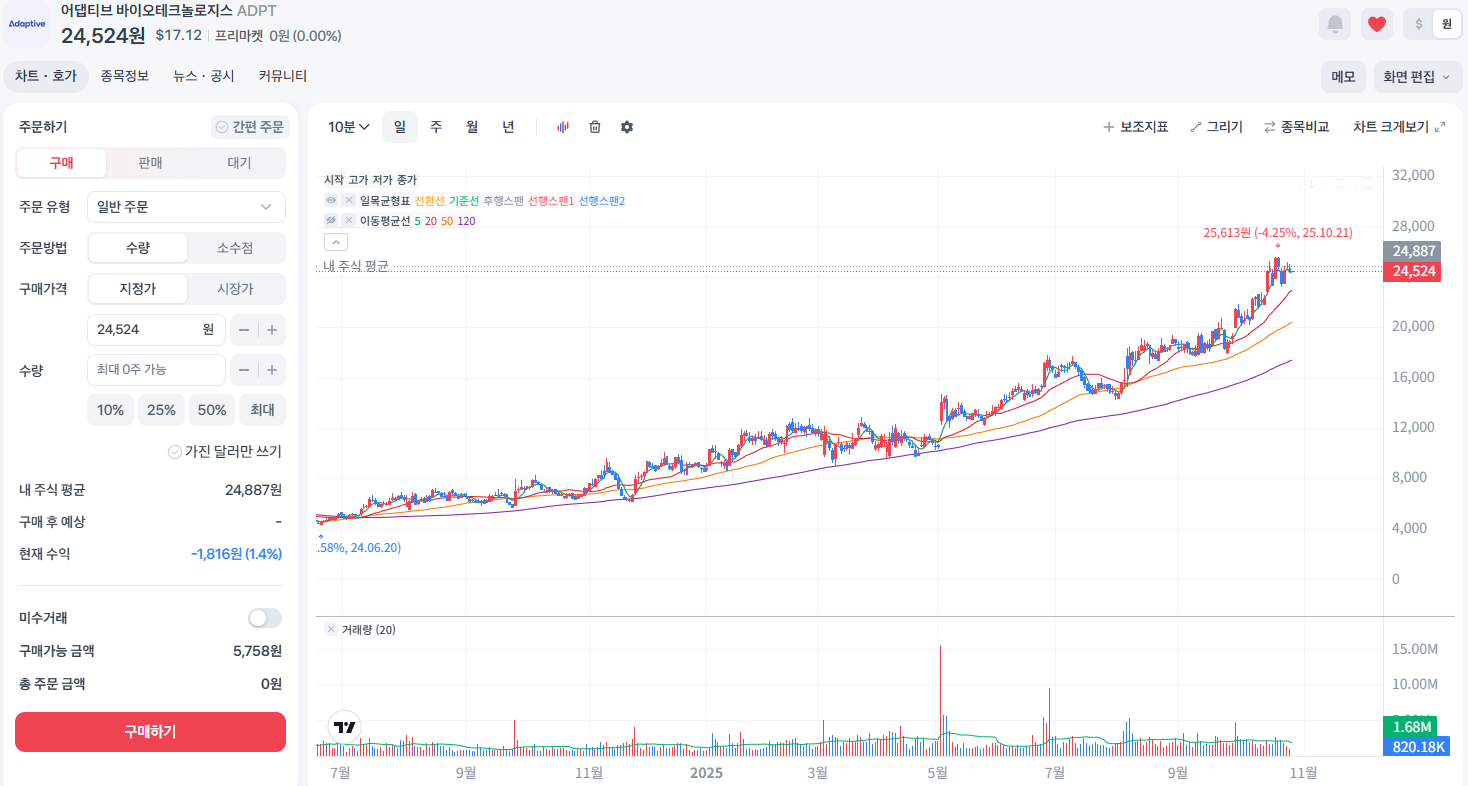Open the candlestick chart type icon

click(563, 127)
